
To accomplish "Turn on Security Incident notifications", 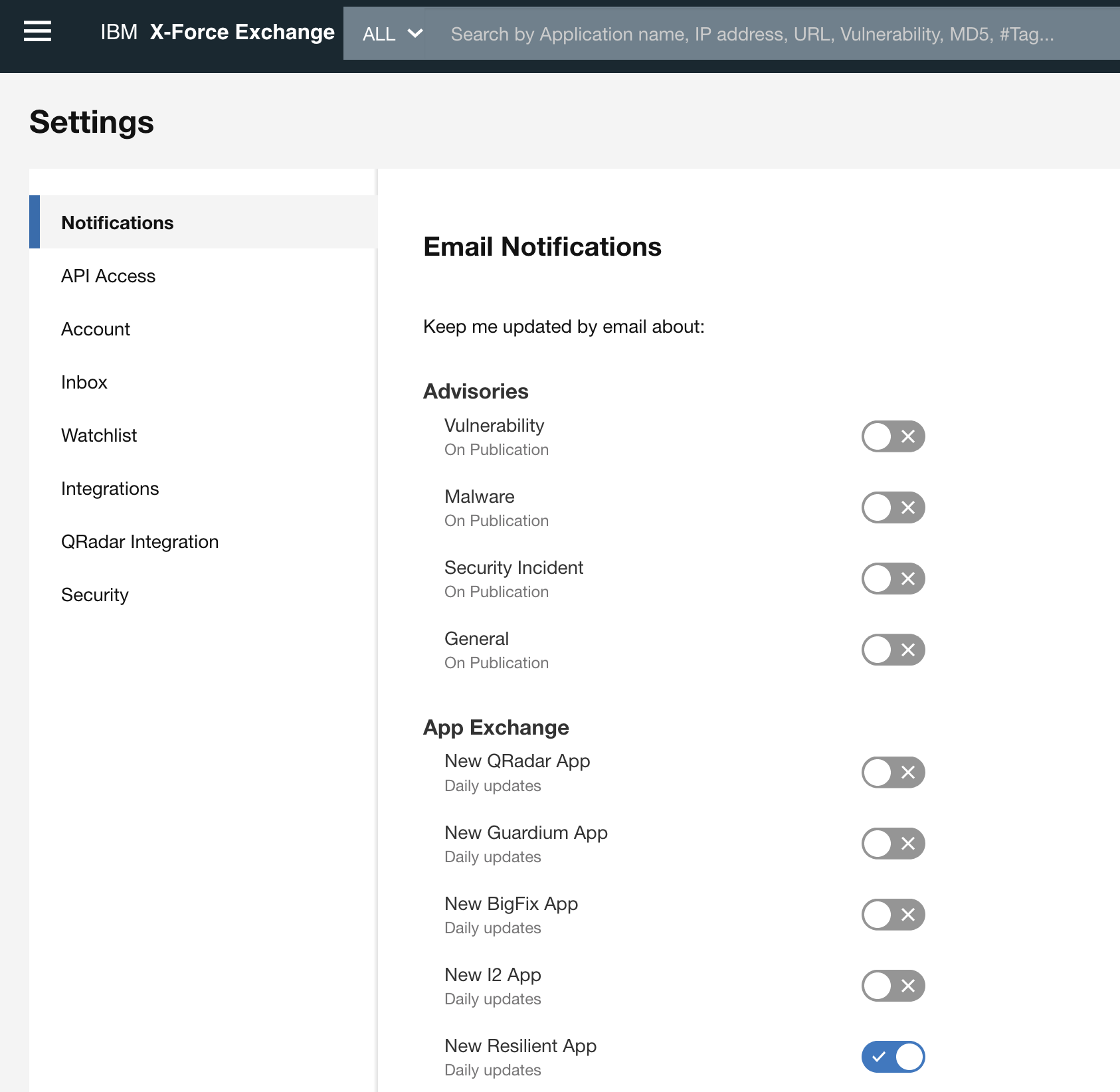I will [893, 579].
